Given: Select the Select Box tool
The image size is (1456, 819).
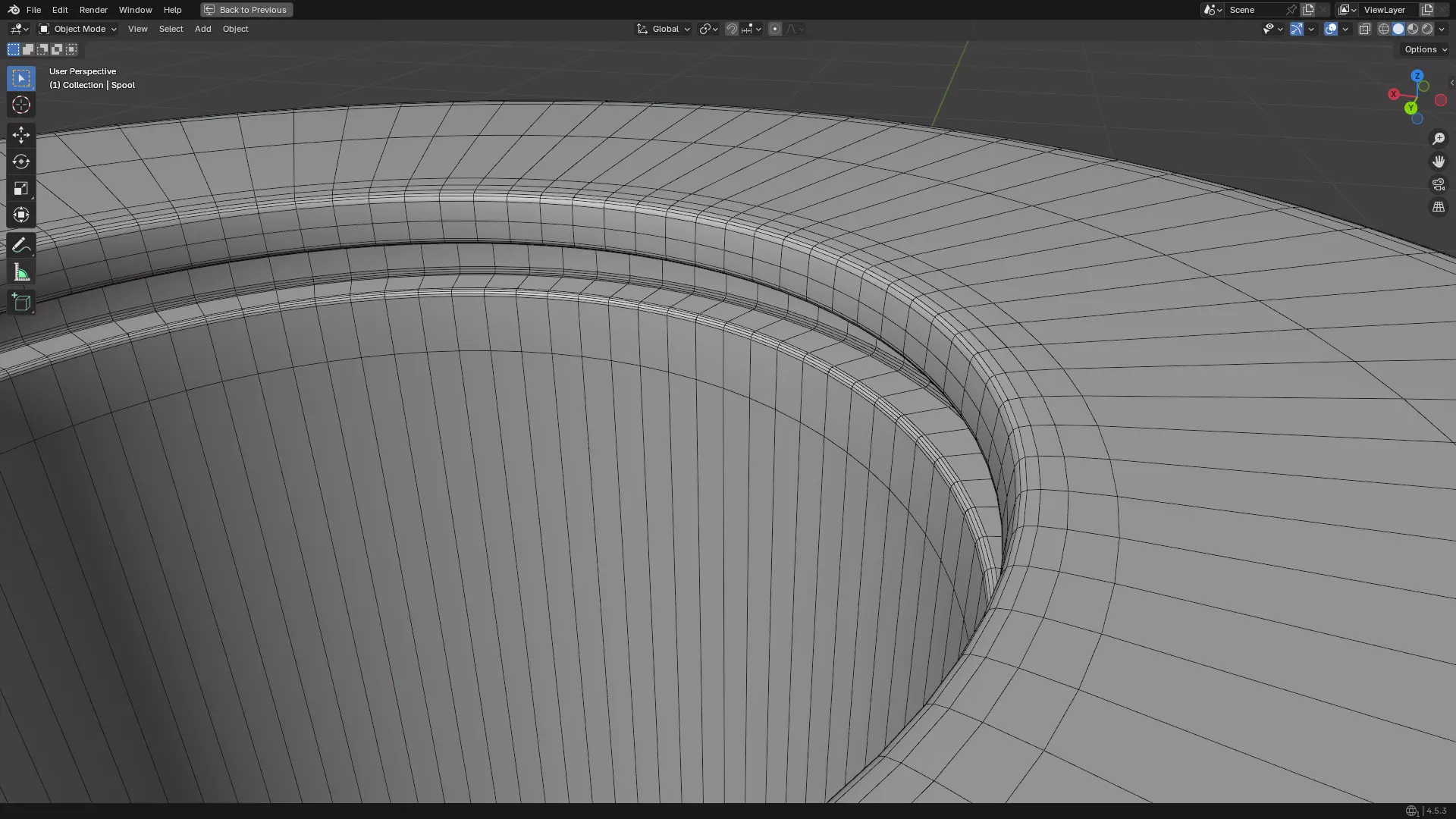Looking at the screenshot, I should [21, 78].
